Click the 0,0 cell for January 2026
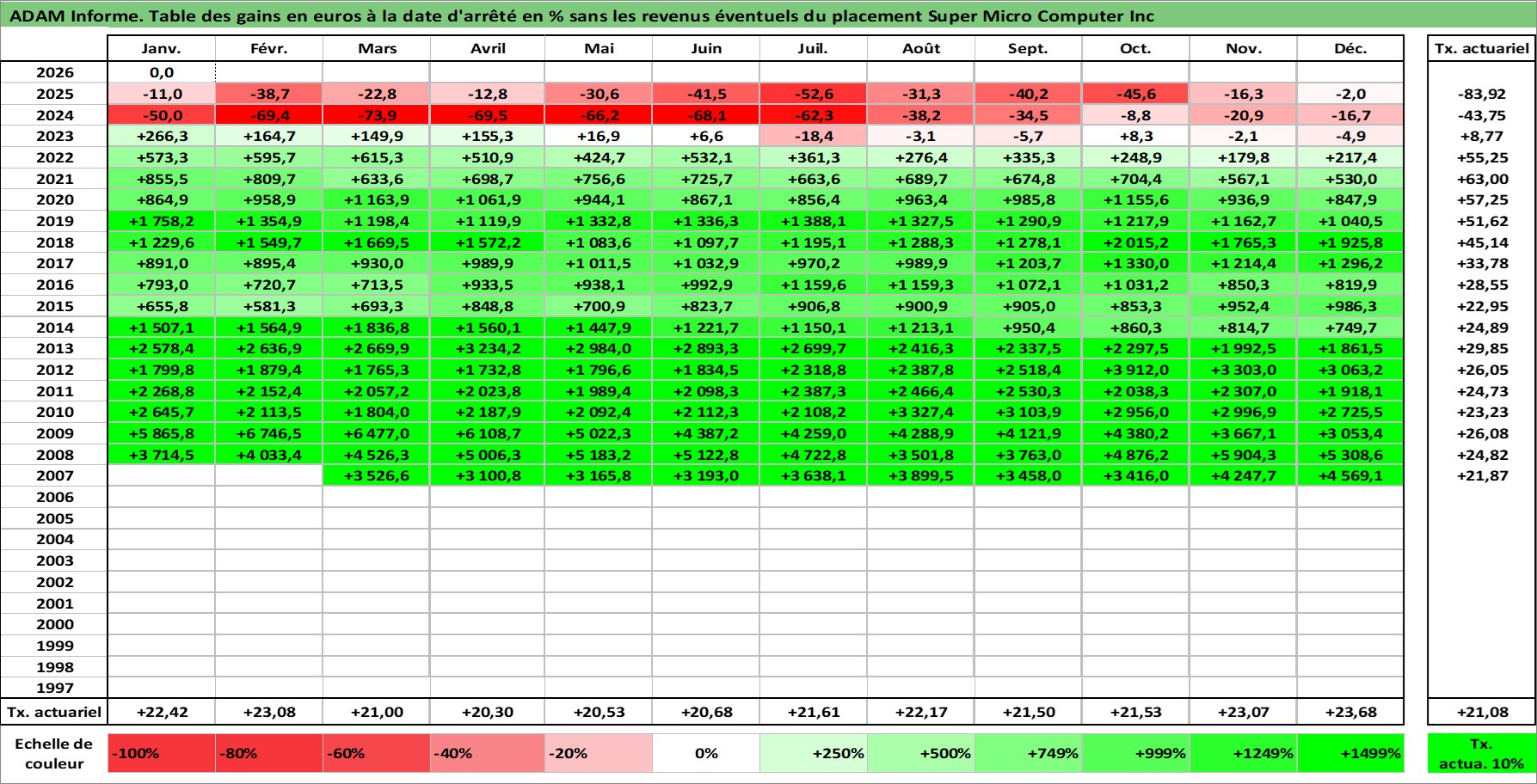The height and width of the screenshot is (784, 1537). (x=162, y=73)
